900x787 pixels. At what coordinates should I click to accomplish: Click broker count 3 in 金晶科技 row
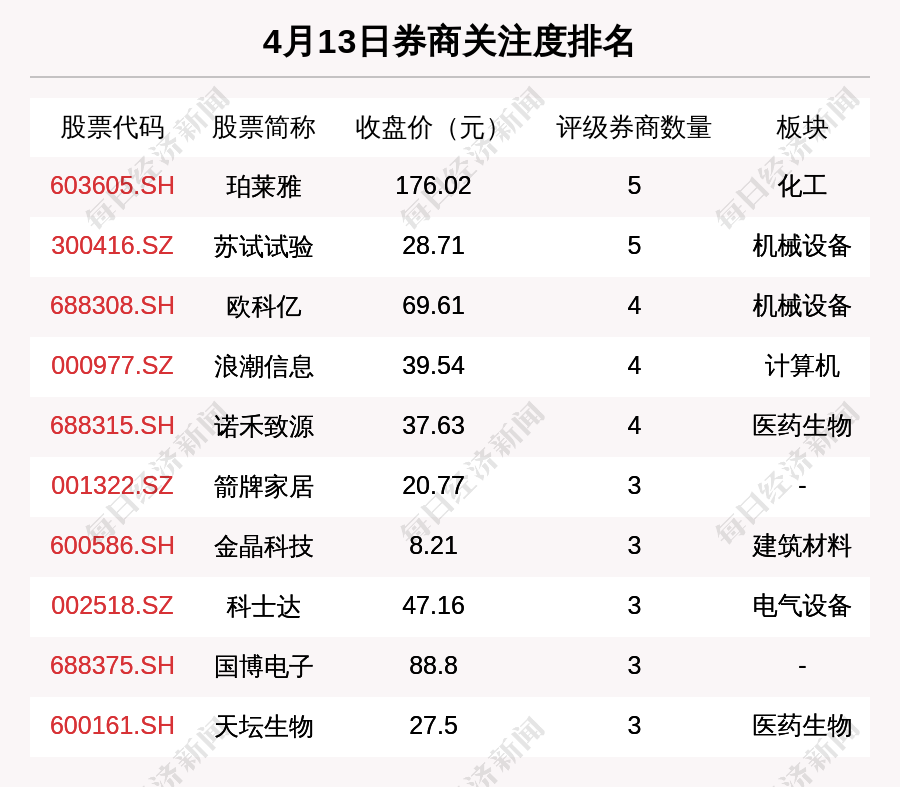pyautogui.click(x=634, y=545)
